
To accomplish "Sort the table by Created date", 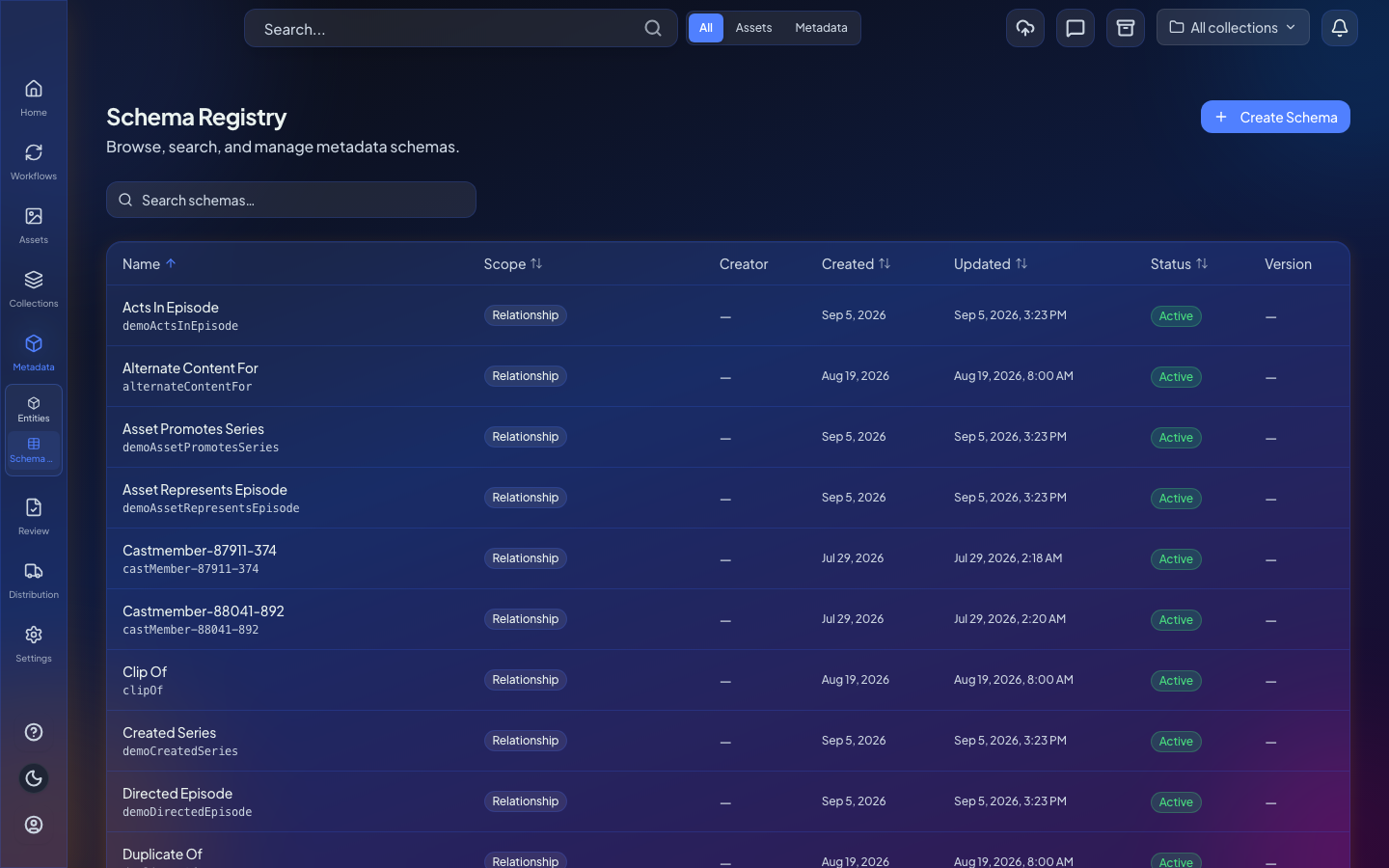I will point(857,264).
